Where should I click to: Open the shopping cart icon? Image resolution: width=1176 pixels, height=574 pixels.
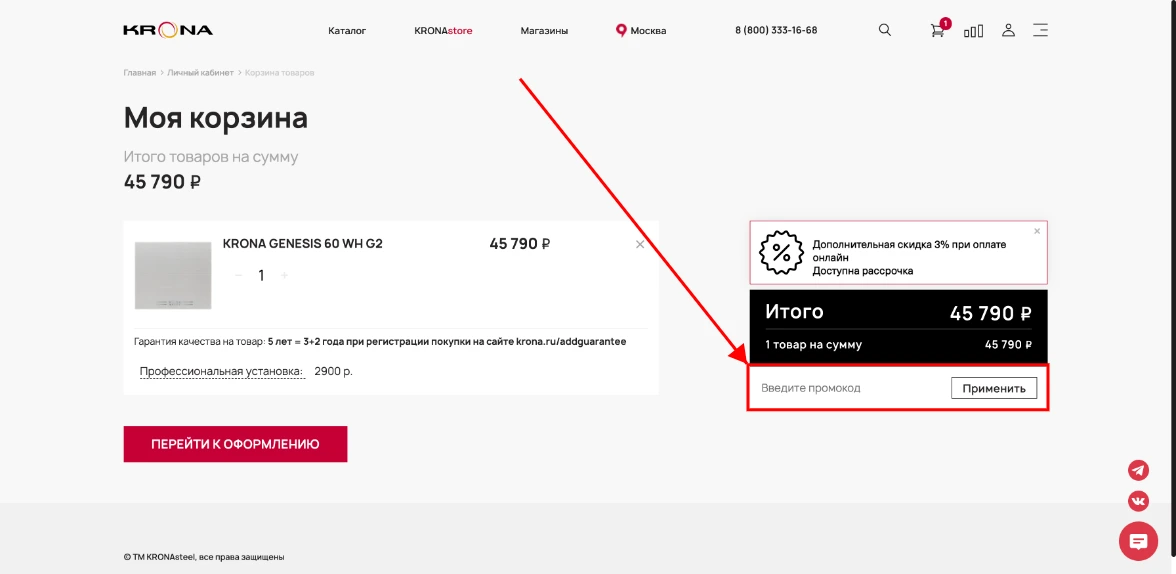pos(938,31)
